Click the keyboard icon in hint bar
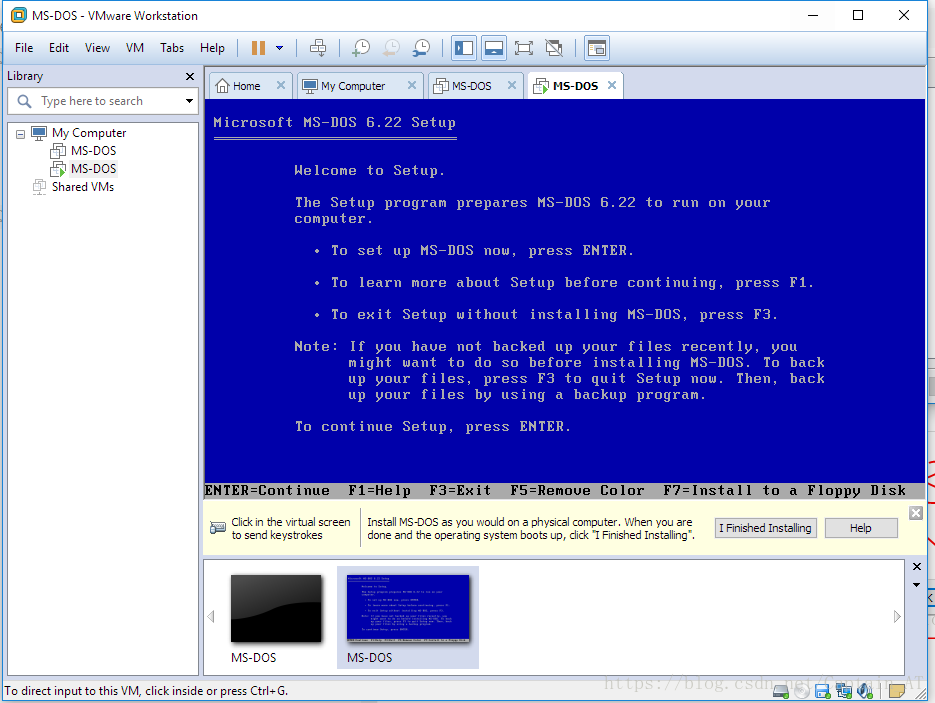 click(x=218, y=528)
